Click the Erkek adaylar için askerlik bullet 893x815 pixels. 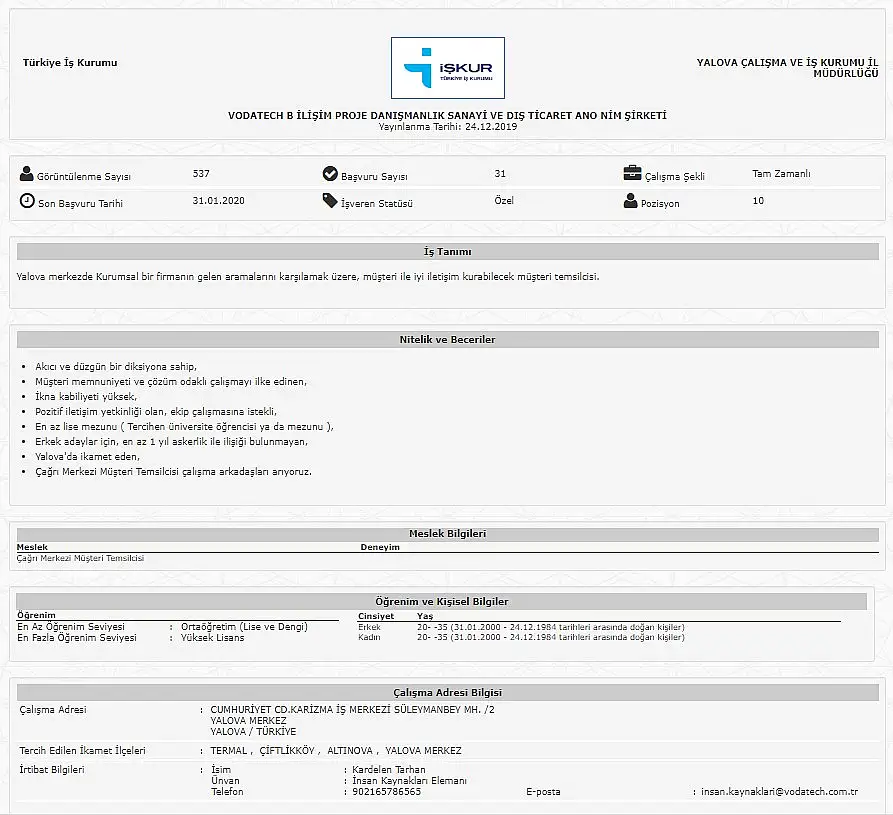(x=171, y=441)
